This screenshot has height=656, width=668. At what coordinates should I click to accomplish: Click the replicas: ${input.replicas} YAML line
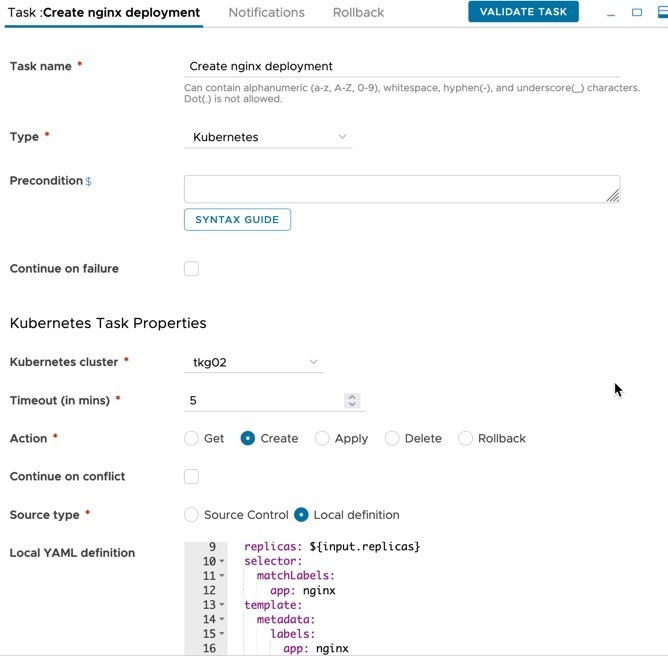(x=332, y=547)
